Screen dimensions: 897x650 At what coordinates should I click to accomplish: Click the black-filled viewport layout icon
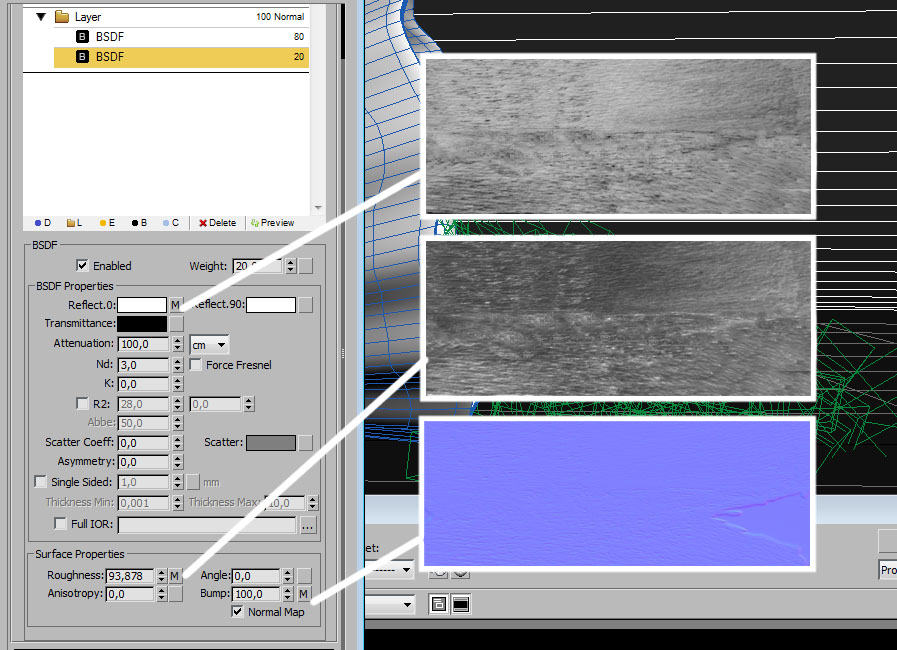pos(461,604)
